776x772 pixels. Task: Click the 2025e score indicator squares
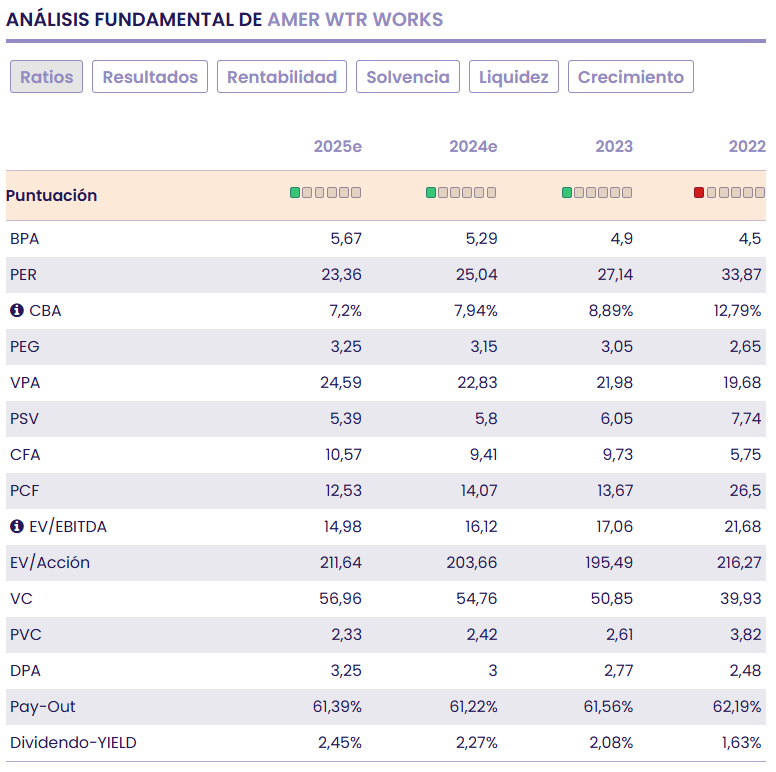pyautogui.click(x=325, y=192)
